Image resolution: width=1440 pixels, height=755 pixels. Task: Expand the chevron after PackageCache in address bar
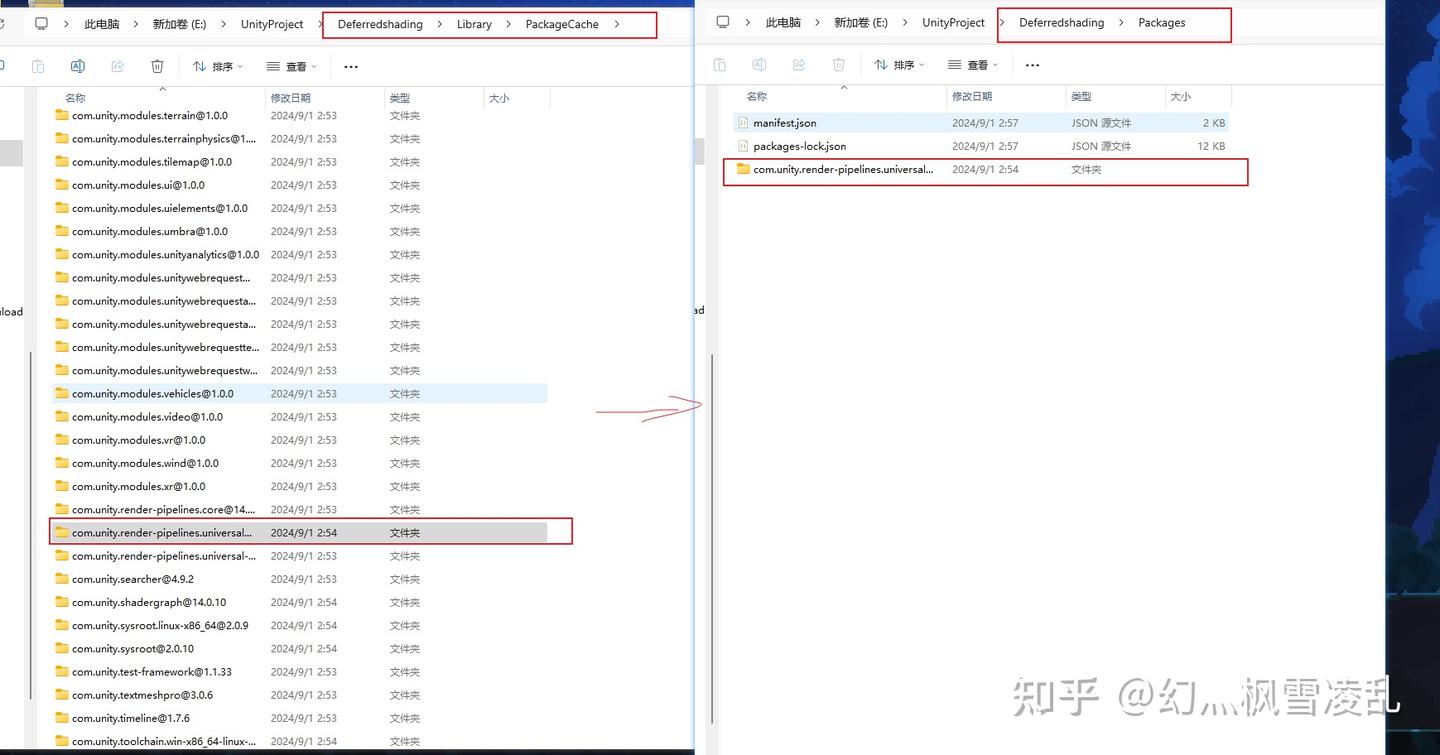[617, 24]
